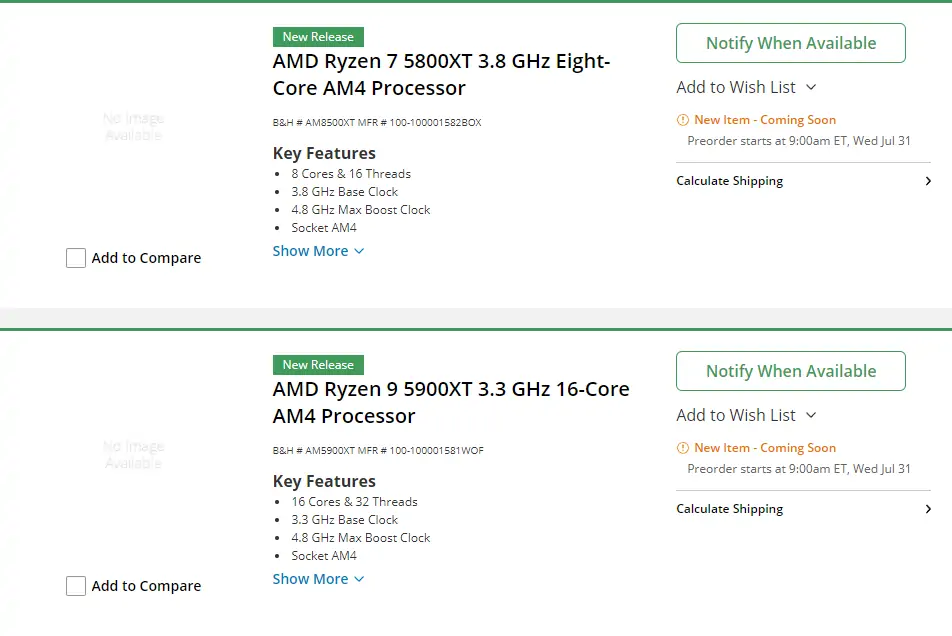Click the Ryzen 9 5900XT image placeholder
The height and width of the screenshot is (636, 952).
pos(134,455)
